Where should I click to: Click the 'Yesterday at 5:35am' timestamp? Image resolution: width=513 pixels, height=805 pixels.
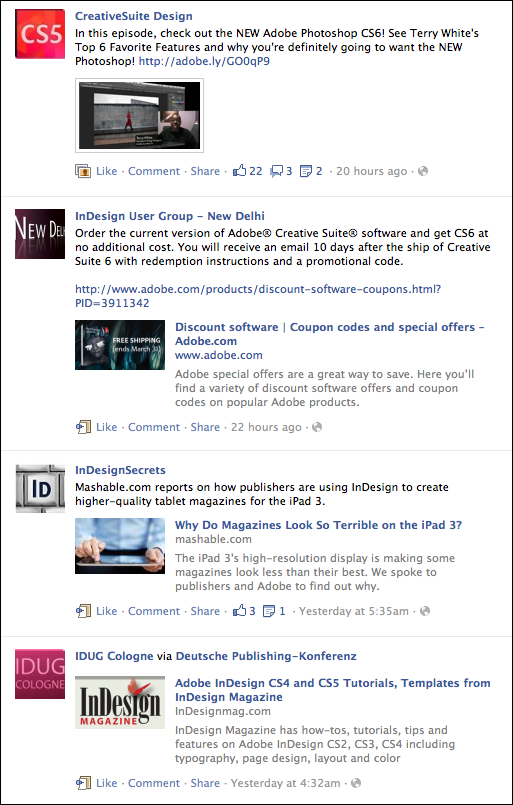(x=354, y=611)
